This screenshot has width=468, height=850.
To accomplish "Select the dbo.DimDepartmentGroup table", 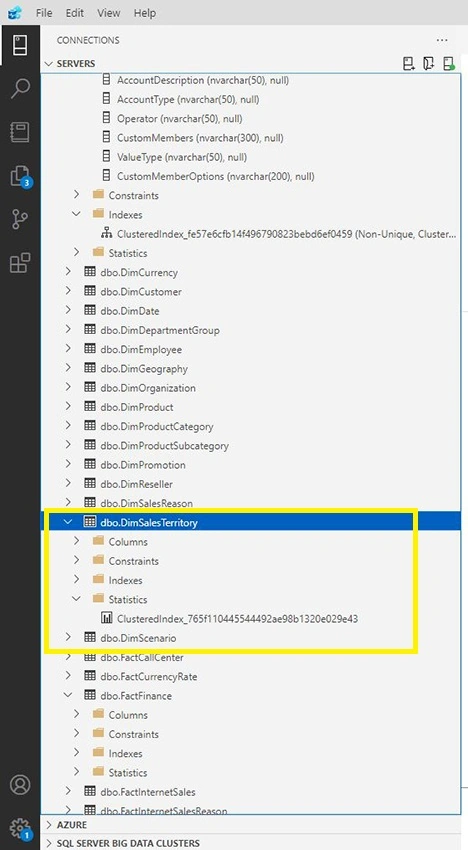I will point(159,330).
